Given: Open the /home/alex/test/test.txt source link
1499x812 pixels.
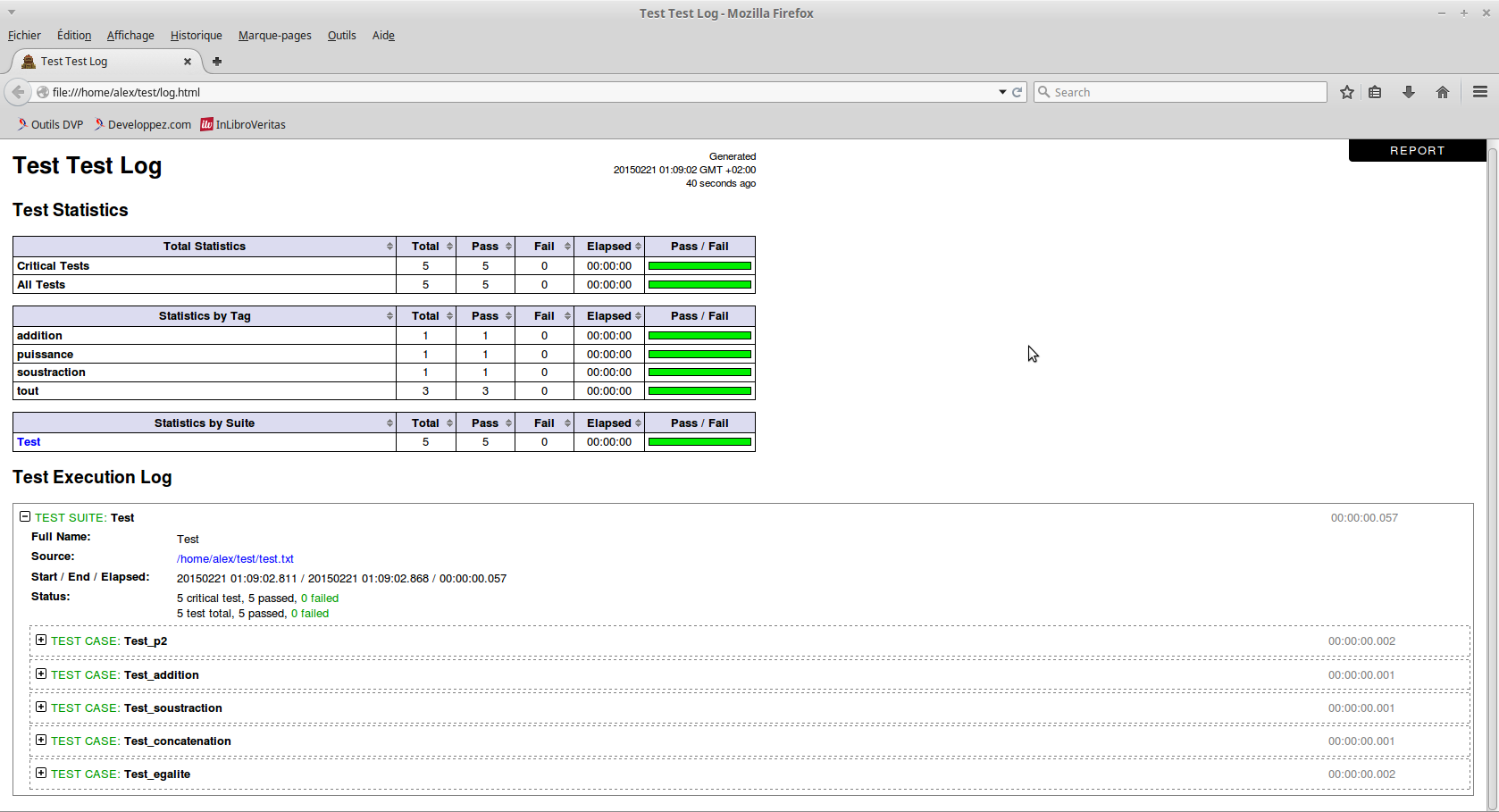Looking at the screenshot, I should point(235,559).
